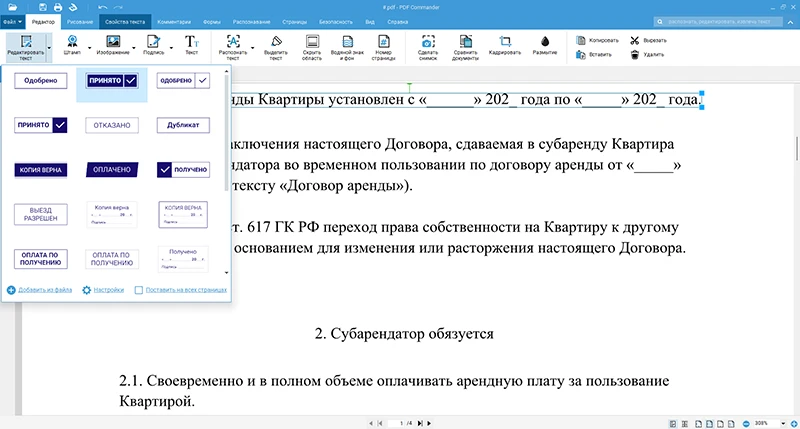Choose the Одобрено plain stamp

40,81
